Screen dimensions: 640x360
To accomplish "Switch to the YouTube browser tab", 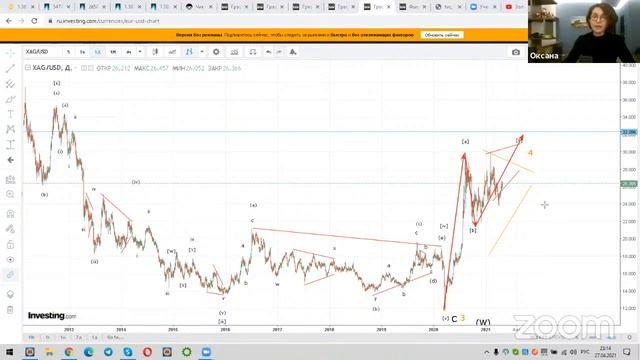I will click(x=514, y=7).
